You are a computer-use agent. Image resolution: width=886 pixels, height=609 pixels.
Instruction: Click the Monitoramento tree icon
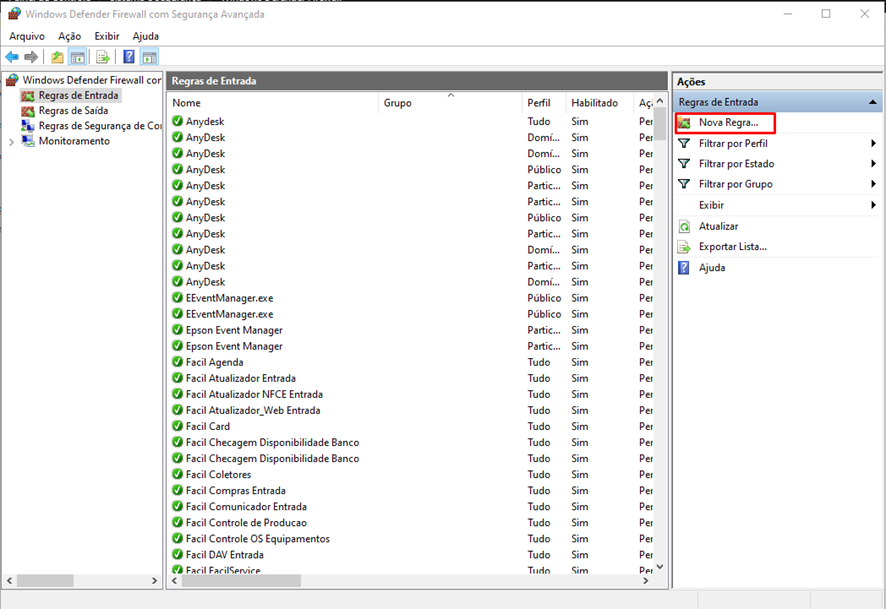pos(28,141)
